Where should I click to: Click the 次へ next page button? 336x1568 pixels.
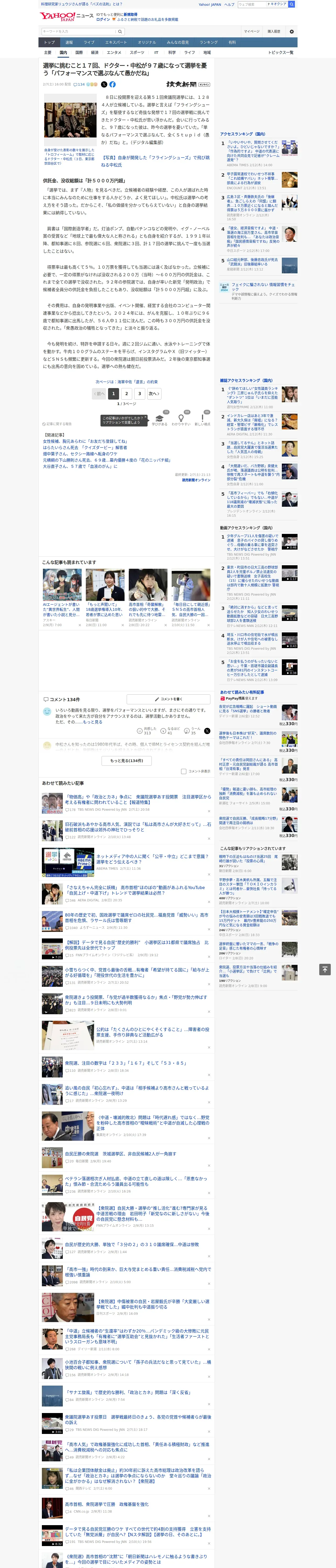[x=154, y=394]
